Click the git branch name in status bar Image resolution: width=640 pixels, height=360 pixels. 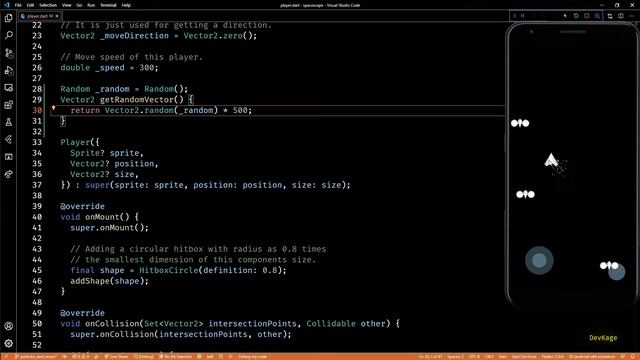pos(37,357)
